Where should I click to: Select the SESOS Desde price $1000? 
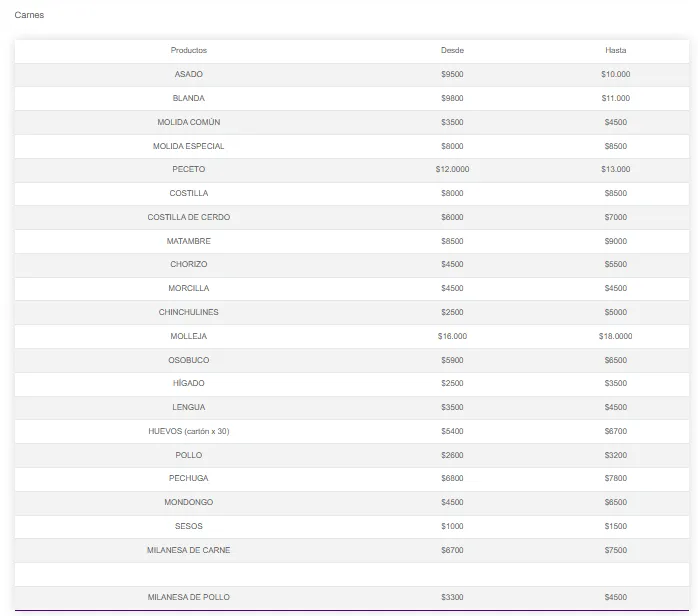(452, 526)
